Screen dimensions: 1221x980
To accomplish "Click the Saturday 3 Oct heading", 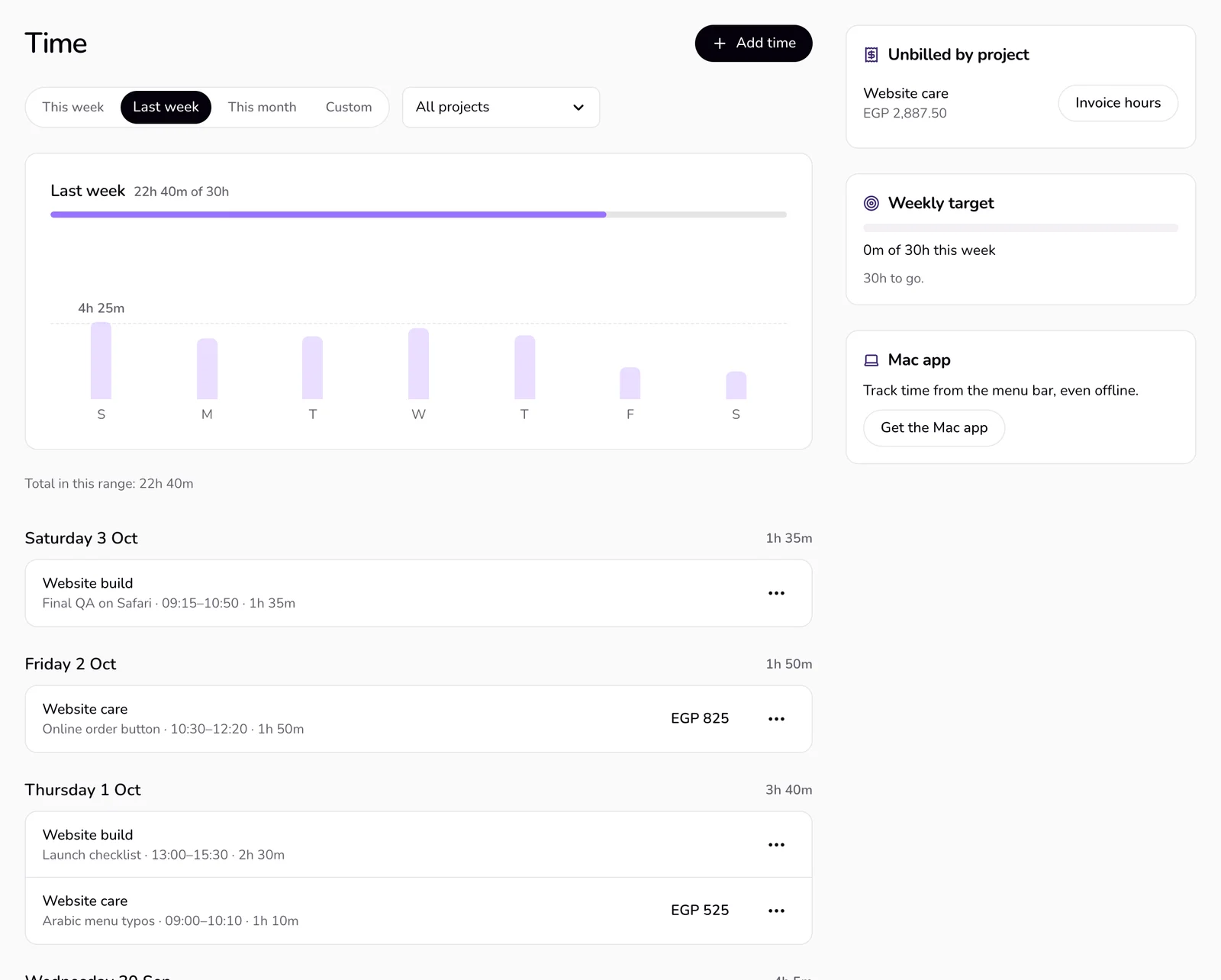I will click(x=81, y=538).
